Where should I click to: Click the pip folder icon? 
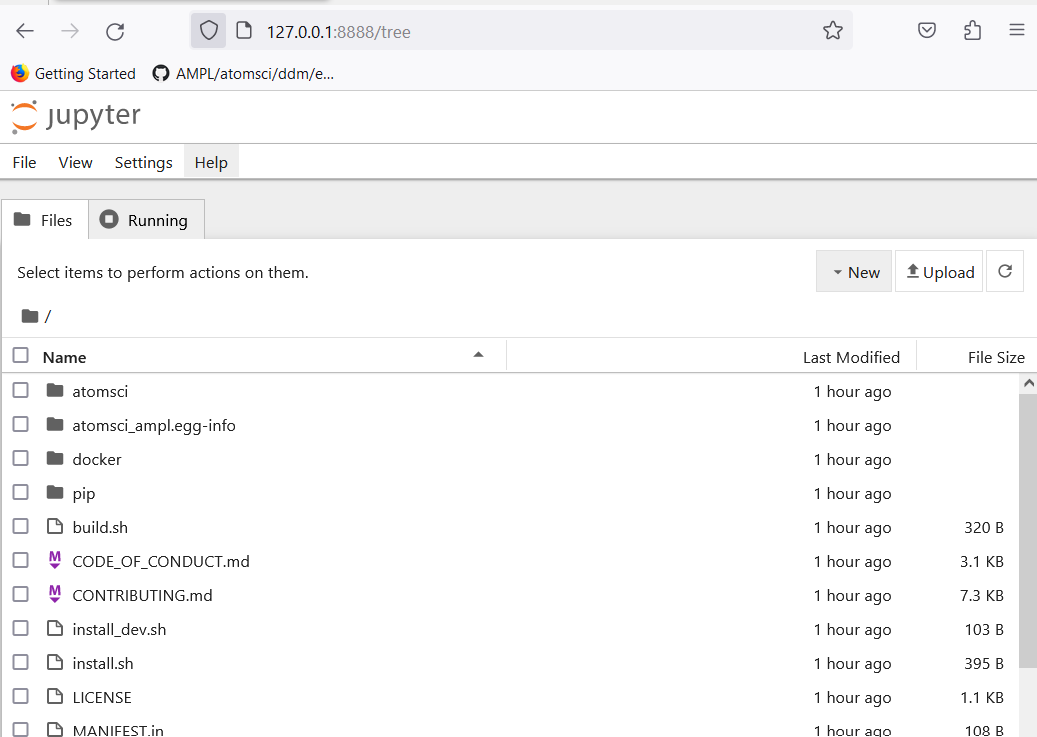pyautogui.click(x=55, y=492)
